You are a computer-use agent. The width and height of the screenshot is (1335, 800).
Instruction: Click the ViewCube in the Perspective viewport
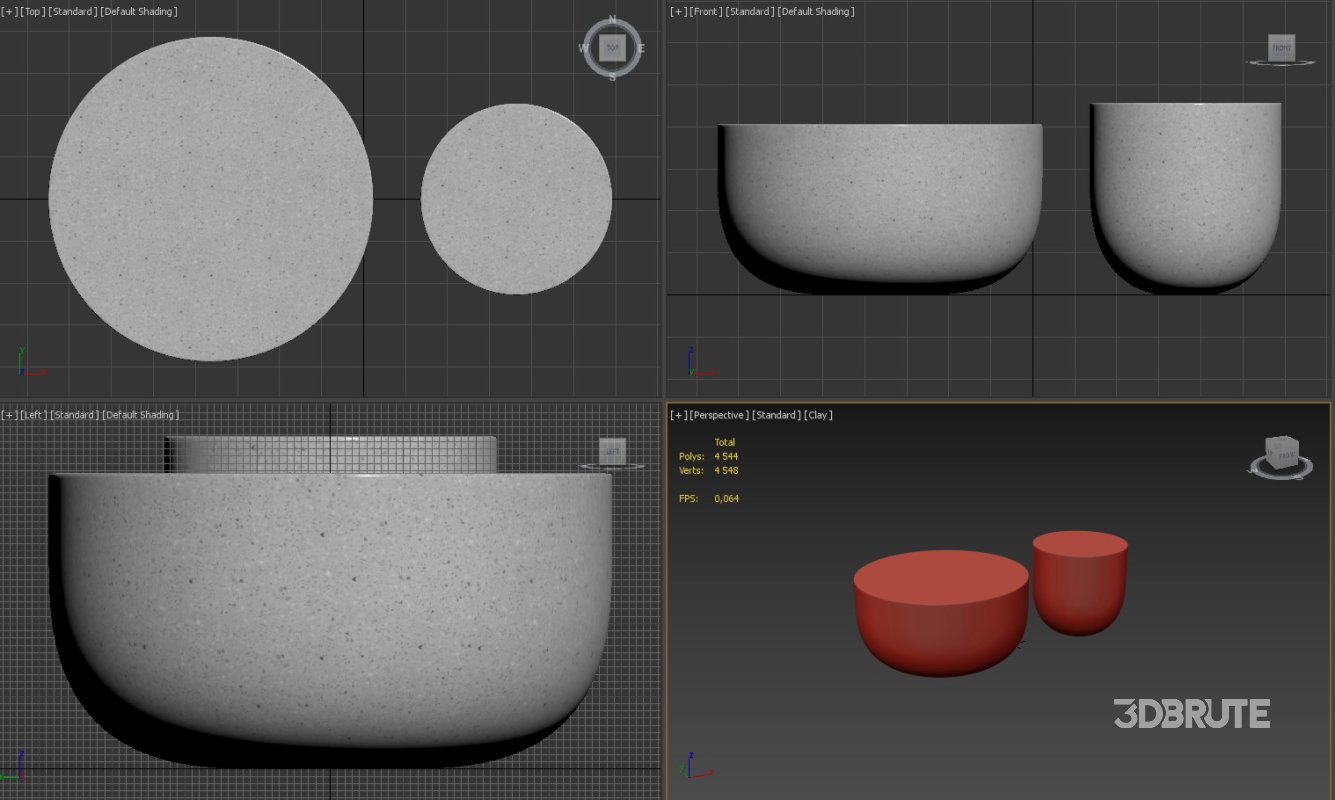[x=1282, y=454]
